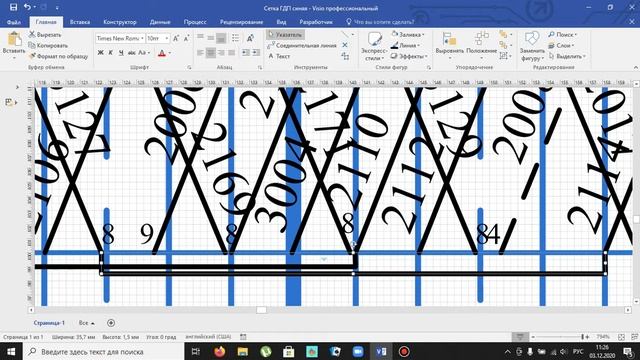Click the Rotate Text icon
This screenshot has width=640, height=360.
point(251,38)
